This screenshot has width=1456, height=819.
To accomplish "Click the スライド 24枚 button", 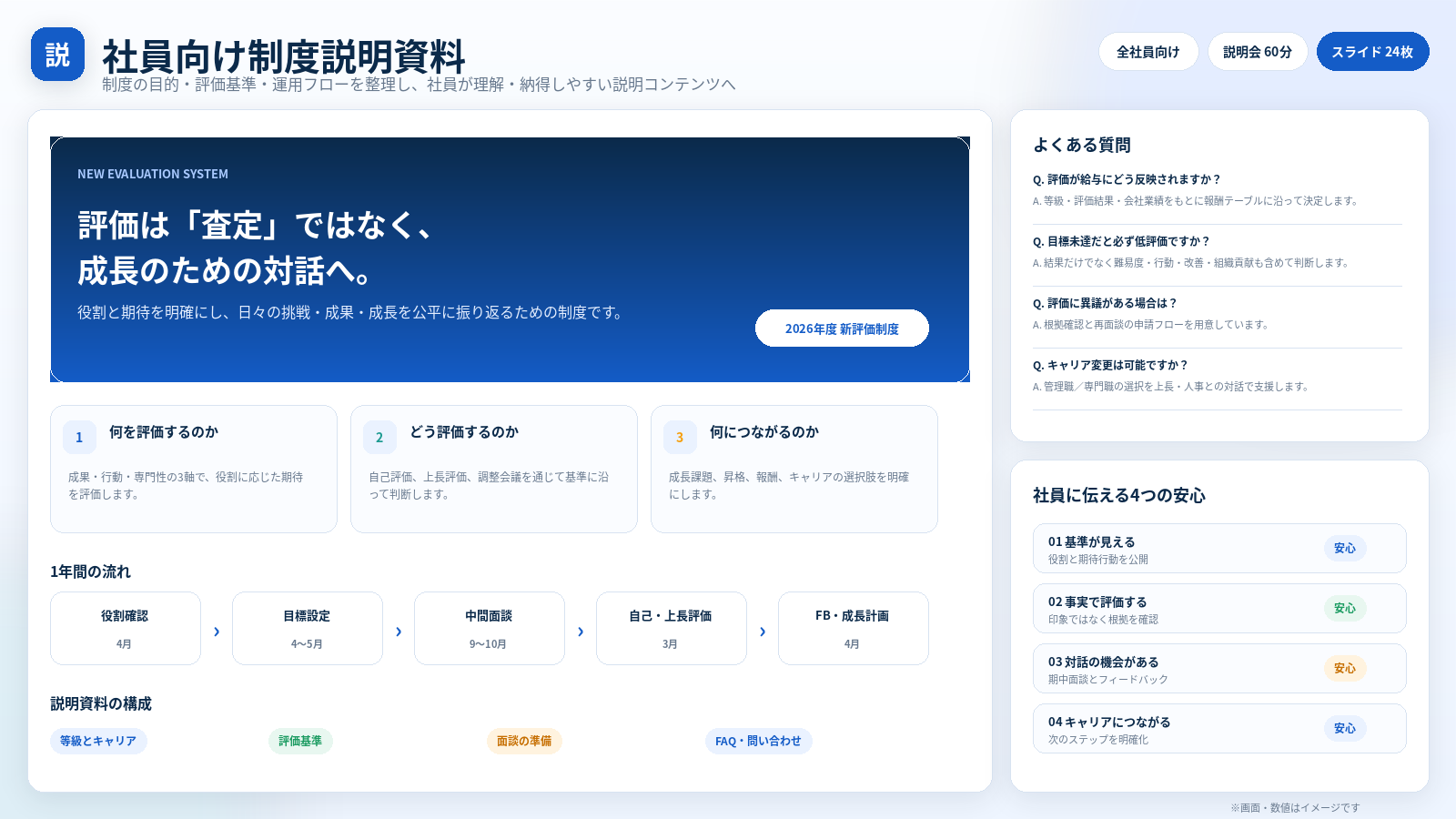I will [x=1372, y=52].
